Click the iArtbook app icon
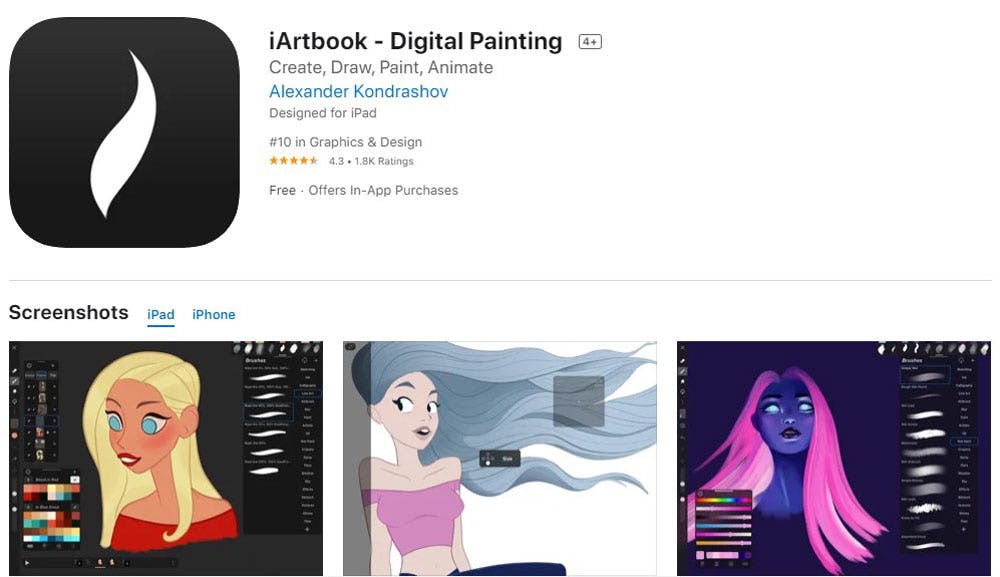This screenshot has height=577, width=1000. 124,132
